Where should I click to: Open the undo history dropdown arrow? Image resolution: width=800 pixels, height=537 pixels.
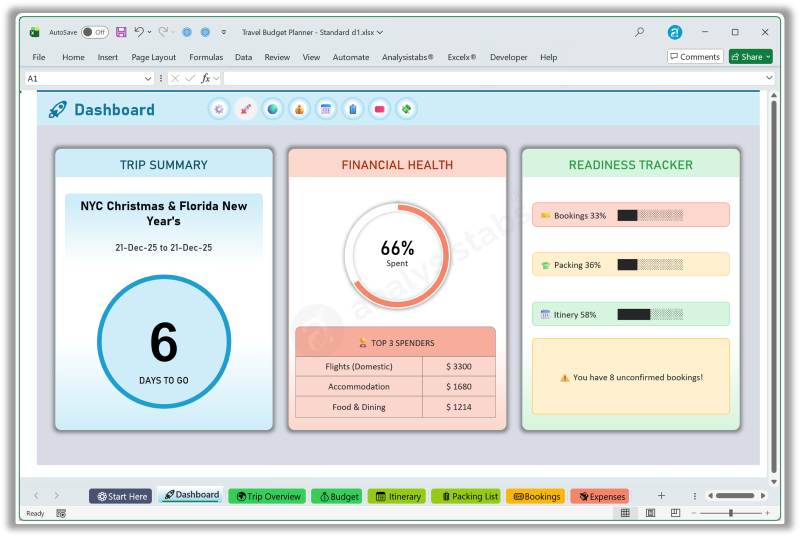pos(149,32)
